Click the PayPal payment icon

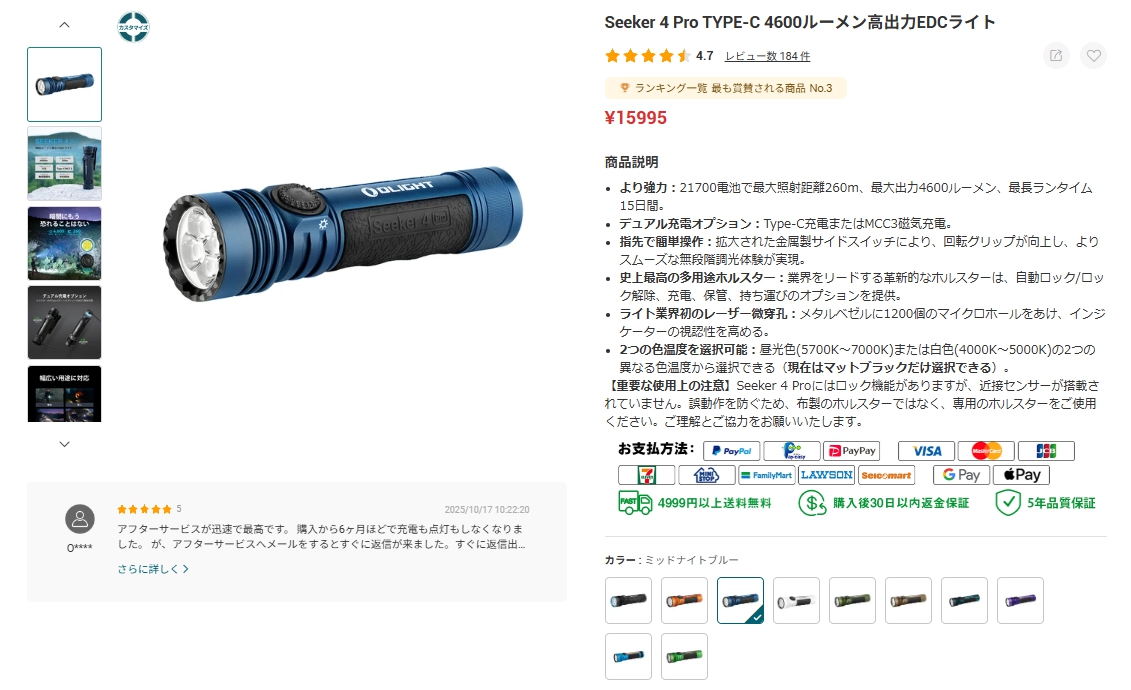pos(731,451)
